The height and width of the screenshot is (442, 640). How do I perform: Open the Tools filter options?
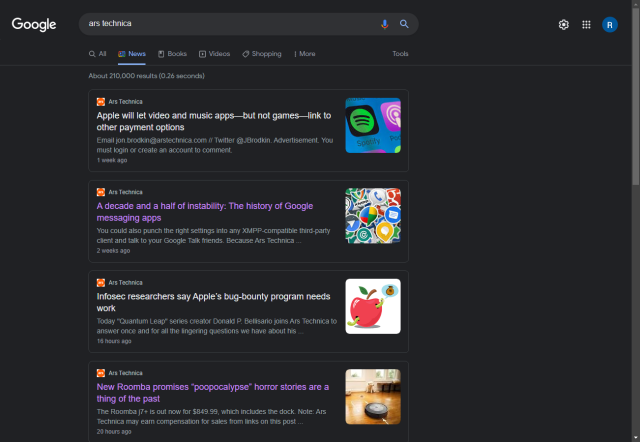click(x=400, y=54)
